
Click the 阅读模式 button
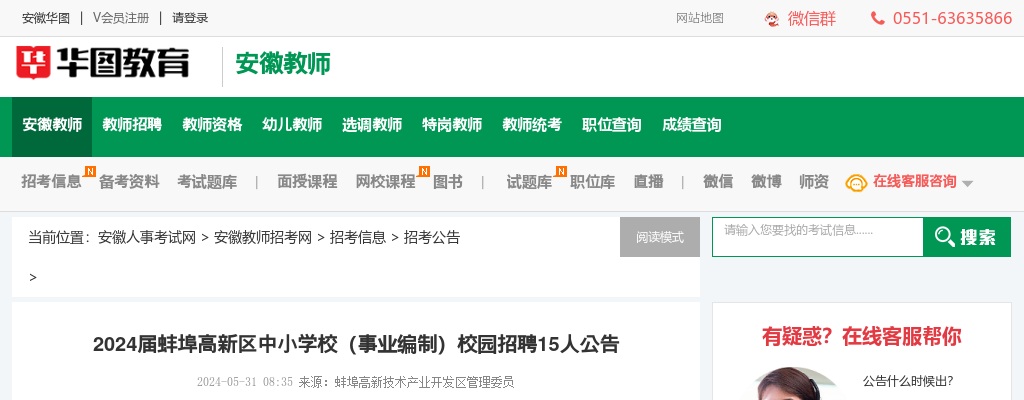pyautogui.click(x=660, y=237)
